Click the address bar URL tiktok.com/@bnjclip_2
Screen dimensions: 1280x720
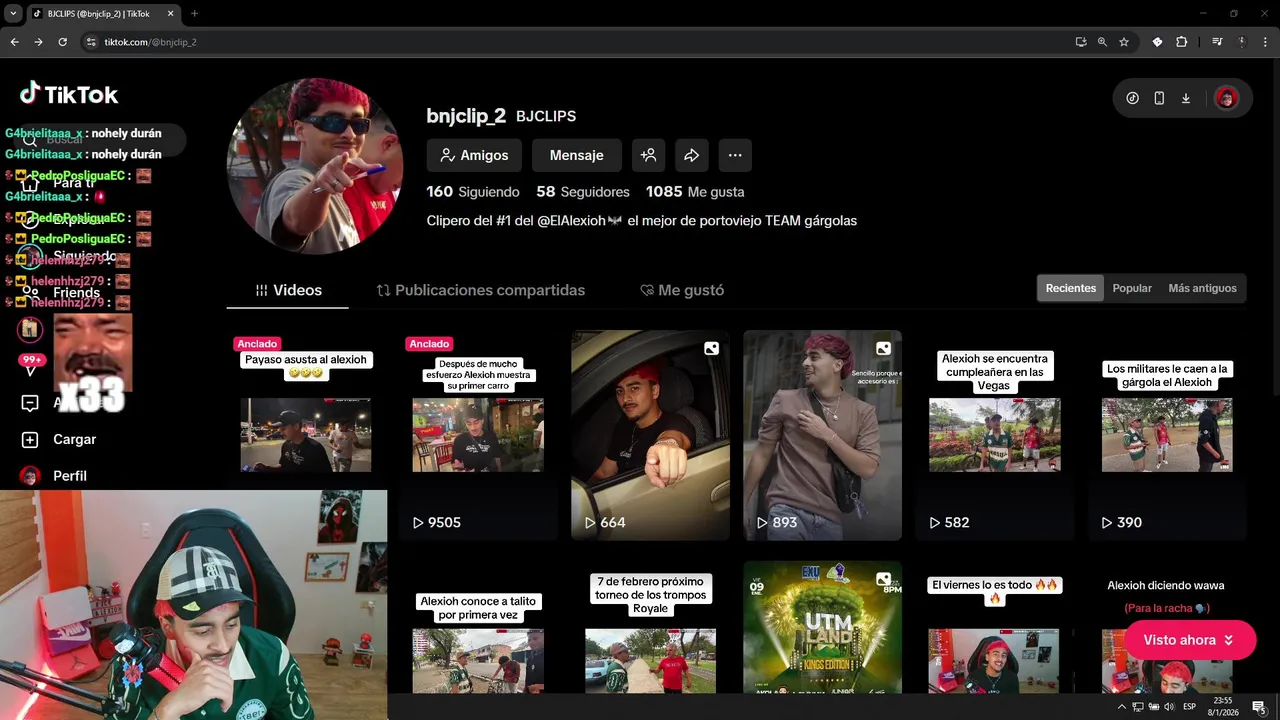tap(150, 42)
